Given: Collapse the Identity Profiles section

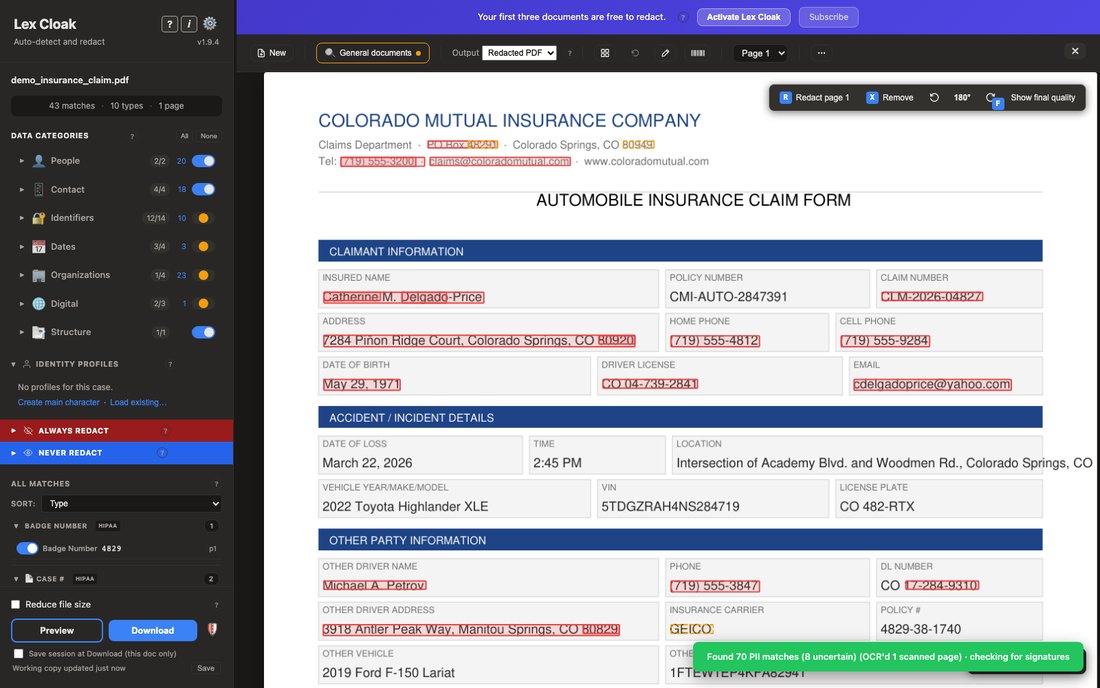Looking at the screenshot, I should pyautogui.click(x=13, y=364).
